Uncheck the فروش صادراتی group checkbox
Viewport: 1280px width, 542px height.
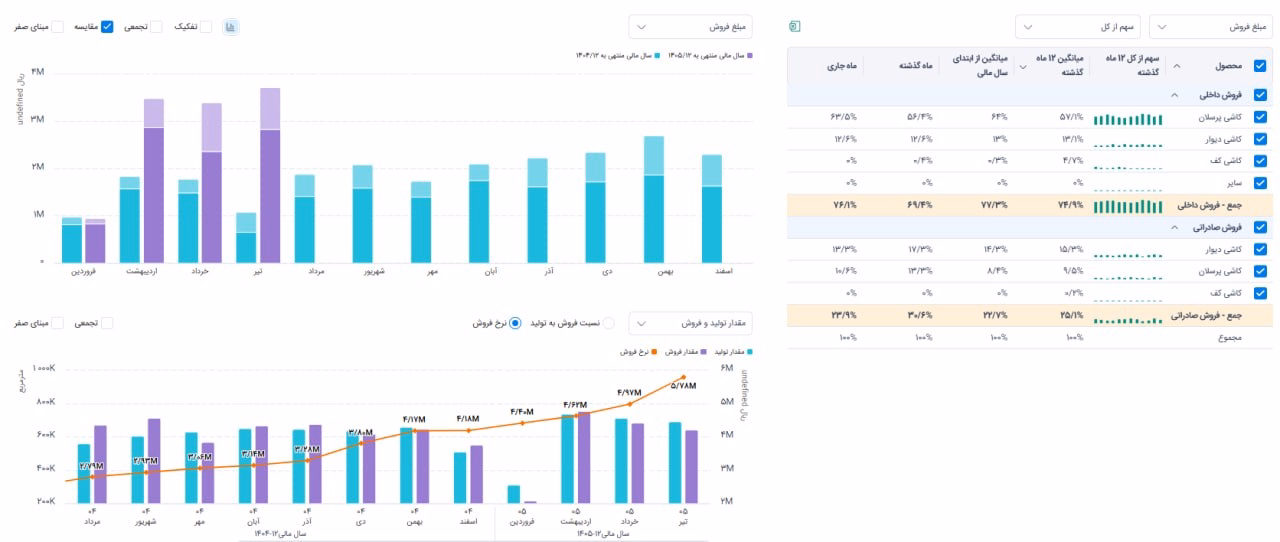pos(1259,227)
